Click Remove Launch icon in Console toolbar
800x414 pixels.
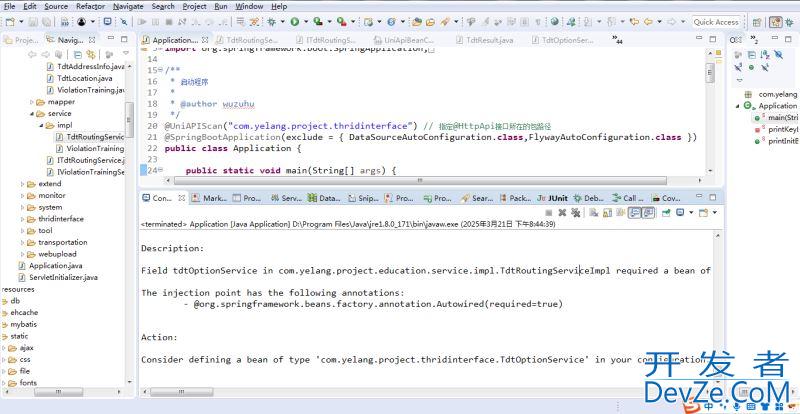562,212
